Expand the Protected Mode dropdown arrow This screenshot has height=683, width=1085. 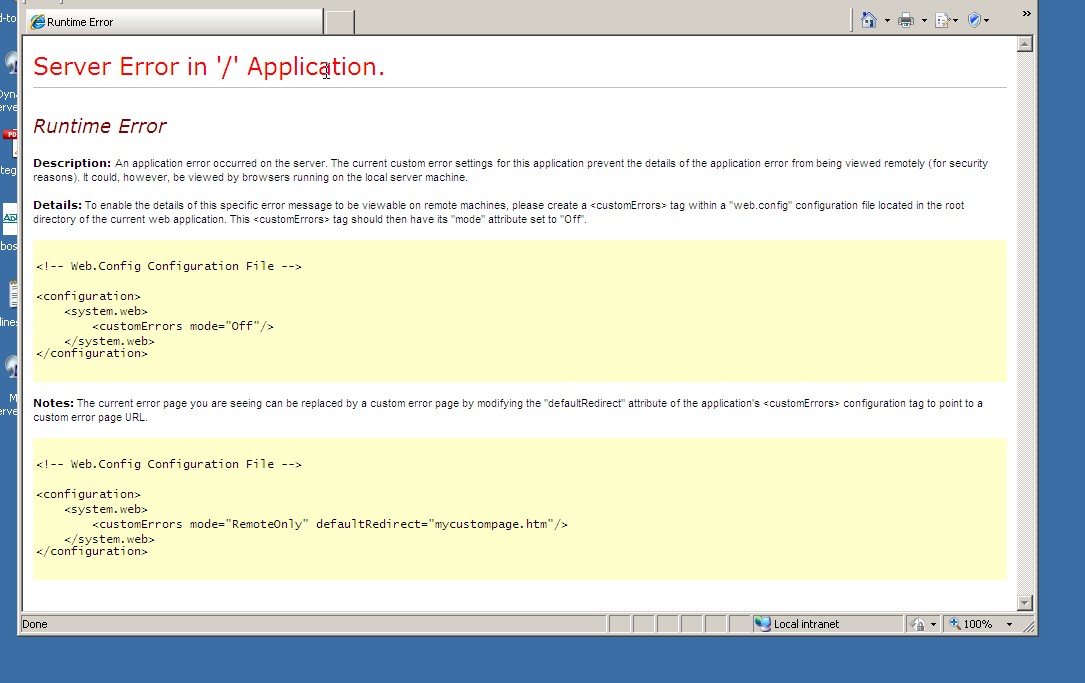tap(933, 624)
